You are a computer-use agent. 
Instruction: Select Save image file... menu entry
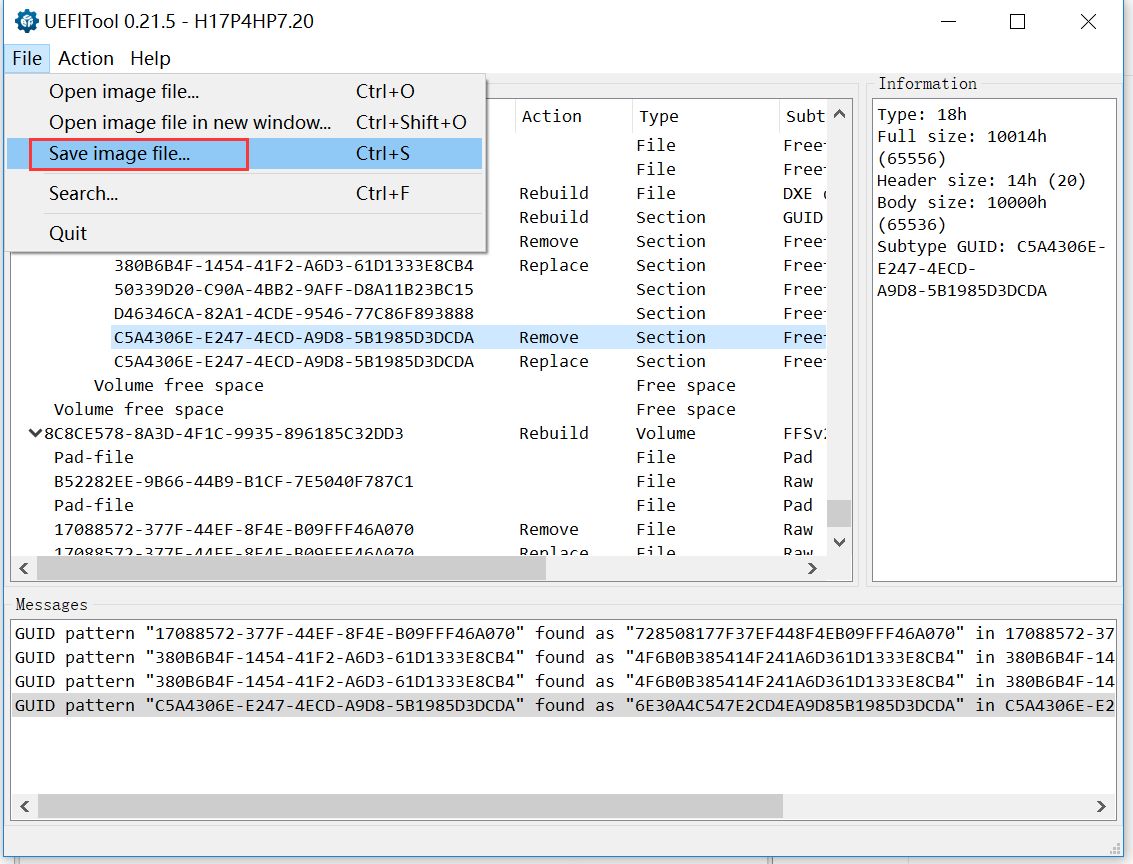(x=244, y=154)
